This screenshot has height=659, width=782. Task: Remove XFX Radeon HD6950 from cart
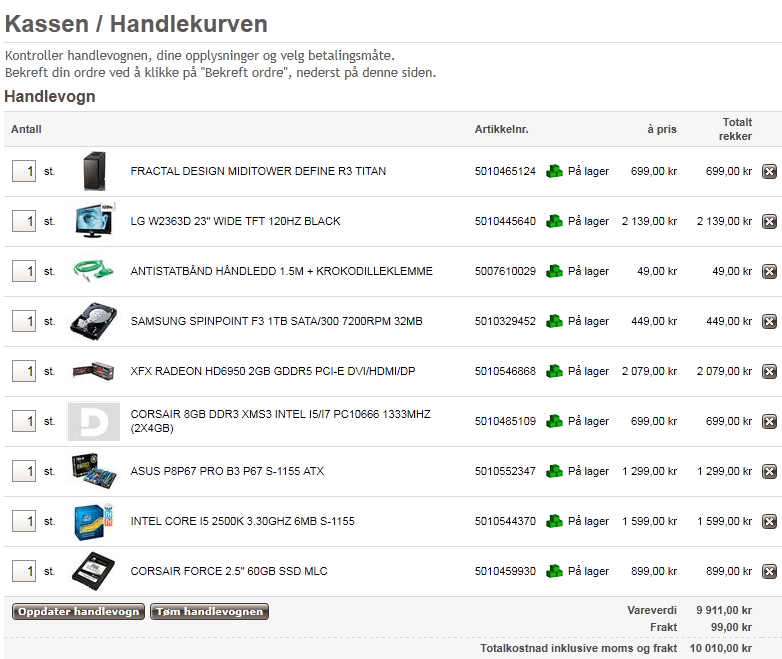769,372
